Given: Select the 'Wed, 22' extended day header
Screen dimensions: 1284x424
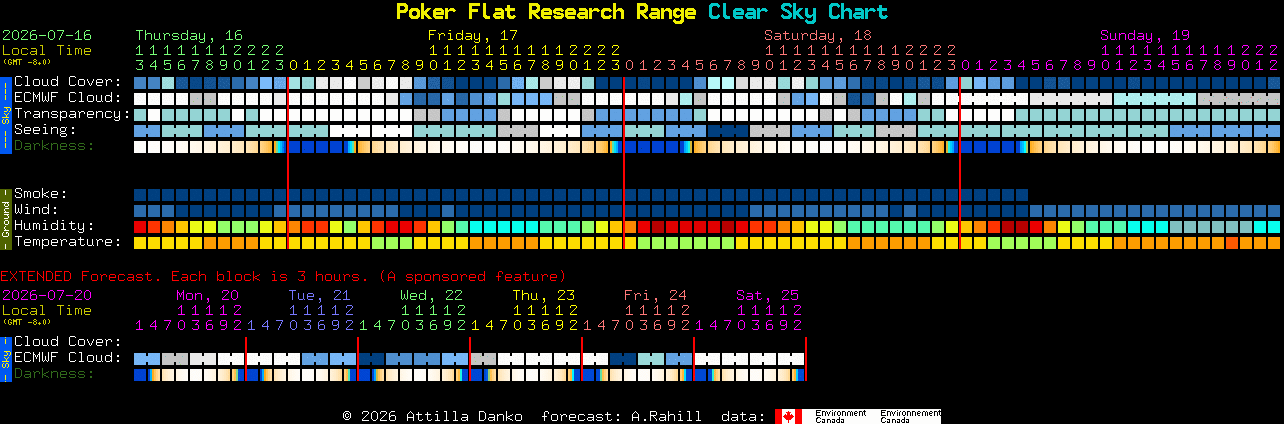Looking at the screenshot, I should tap(431, 295).
